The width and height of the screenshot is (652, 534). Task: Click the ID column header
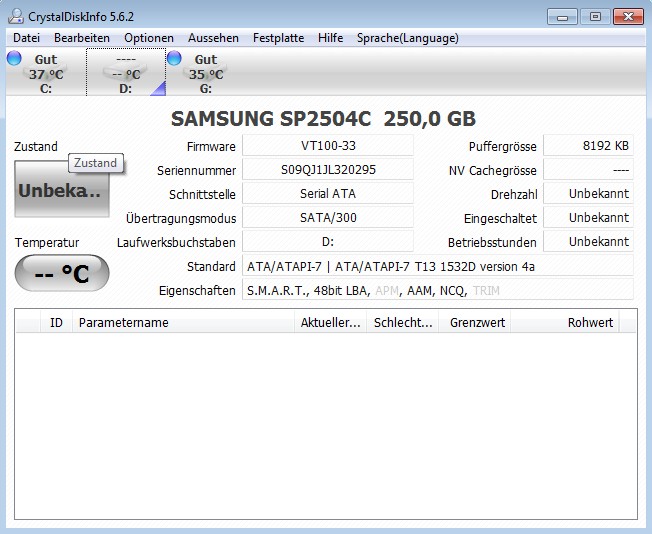point(57,322)
